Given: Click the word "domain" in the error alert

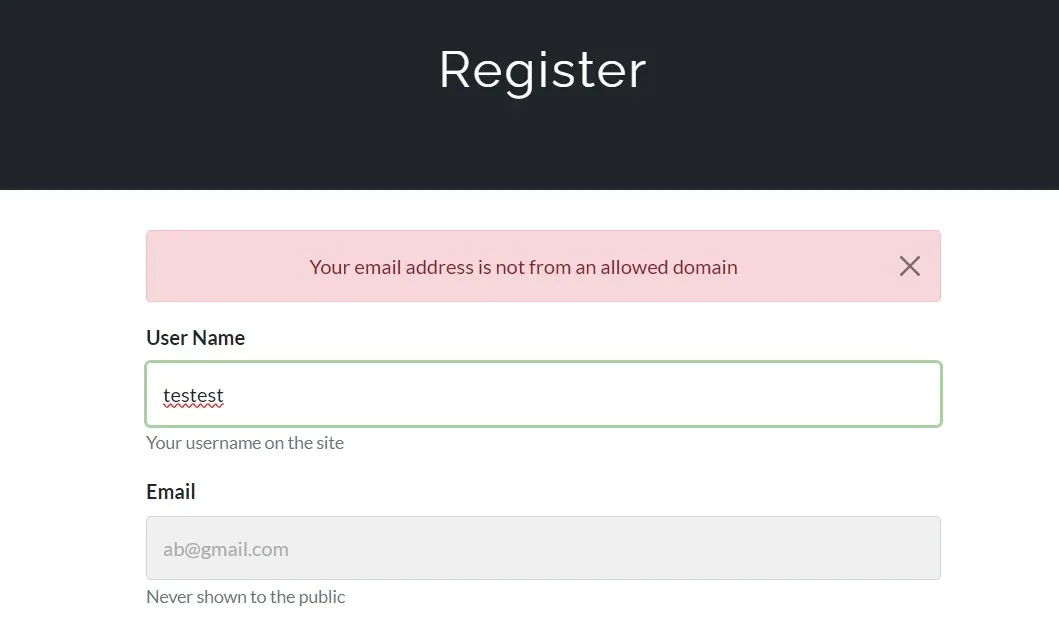Looking at the screenshot, I should [704, 267].
